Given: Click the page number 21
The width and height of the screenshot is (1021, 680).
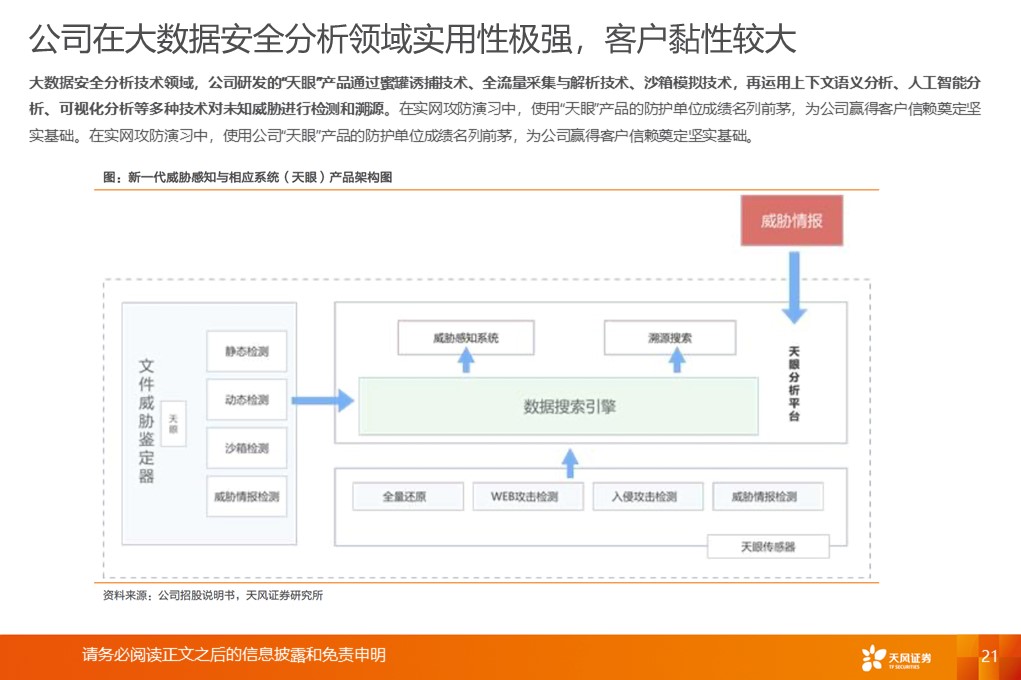Looking at the screenshot, I should 990,656.
